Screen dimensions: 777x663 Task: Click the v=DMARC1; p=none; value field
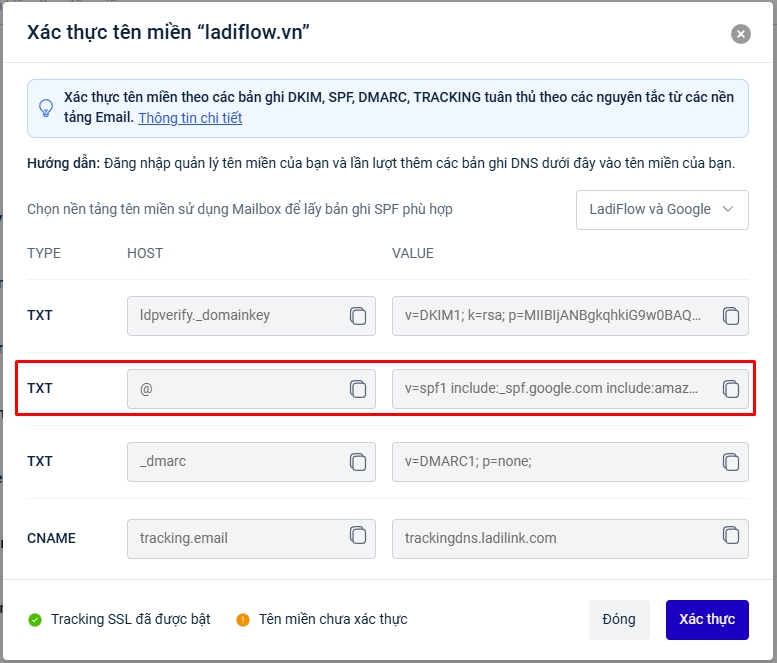click(x=555, y=462)
